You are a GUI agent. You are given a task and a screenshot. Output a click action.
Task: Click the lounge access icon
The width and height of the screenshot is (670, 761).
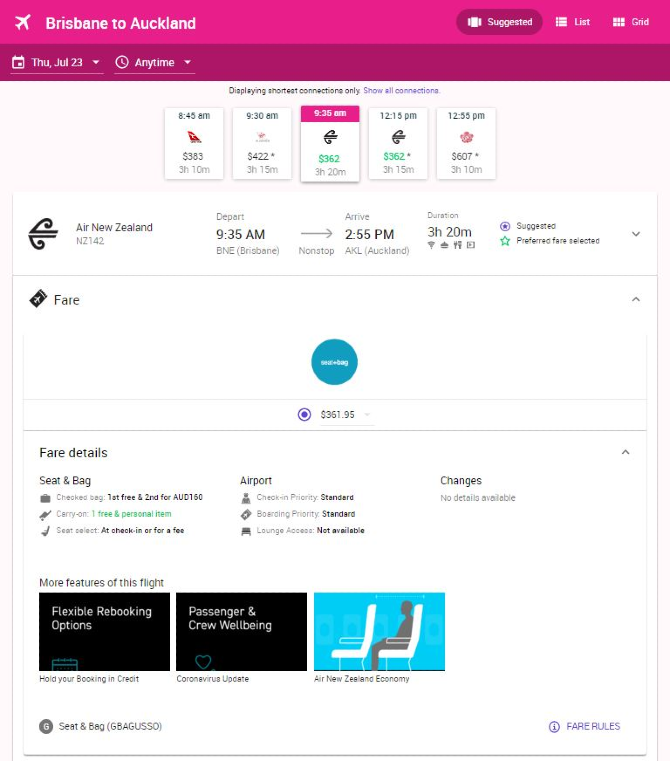tap(246, 531)
